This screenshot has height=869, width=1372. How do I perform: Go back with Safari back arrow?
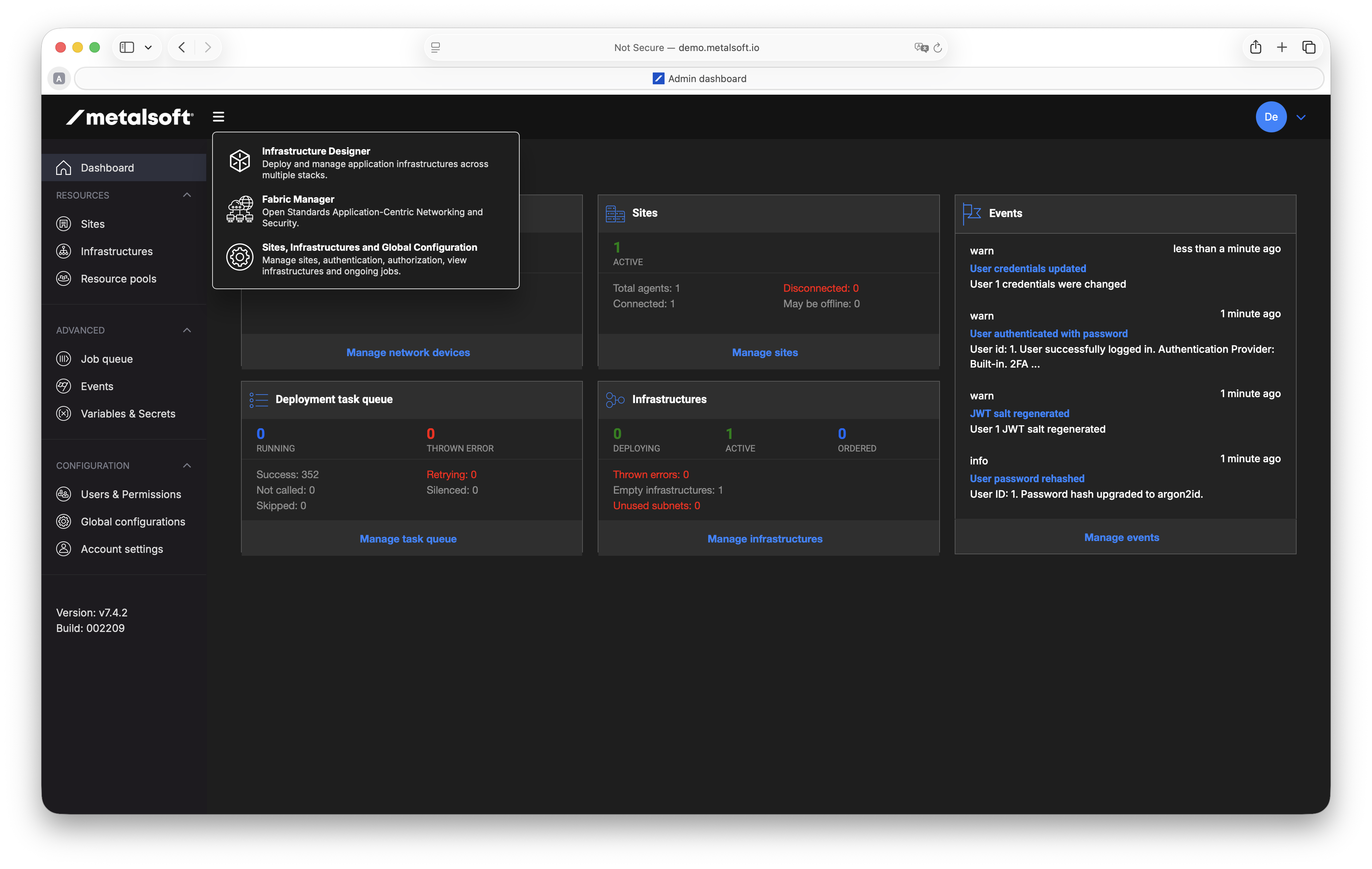pyautogui.click(x=182, y=47)
